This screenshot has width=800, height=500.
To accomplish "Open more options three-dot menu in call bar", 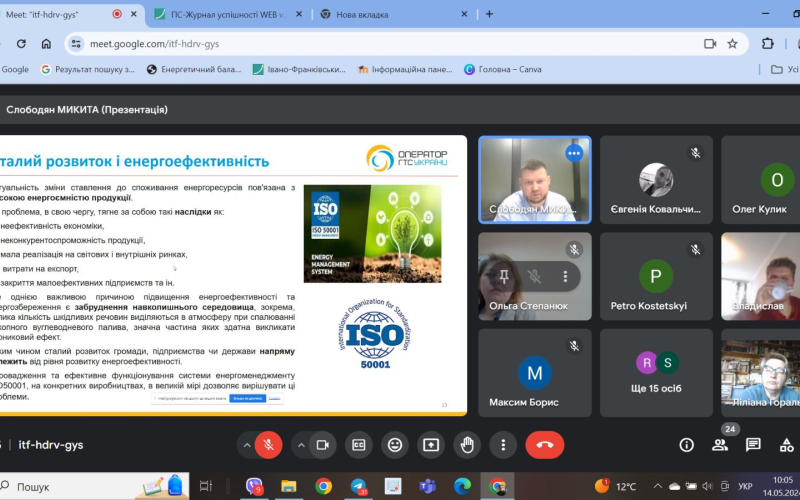I will [x=503, y=445].
